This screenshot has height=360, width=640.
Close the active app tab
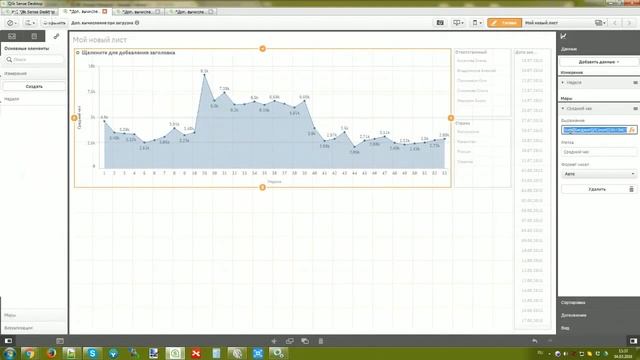coord(105,12)
